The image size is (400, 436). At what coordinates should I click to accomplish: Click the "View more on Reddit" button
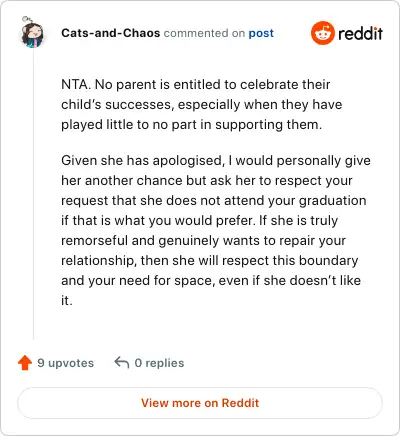click(200, 403)
